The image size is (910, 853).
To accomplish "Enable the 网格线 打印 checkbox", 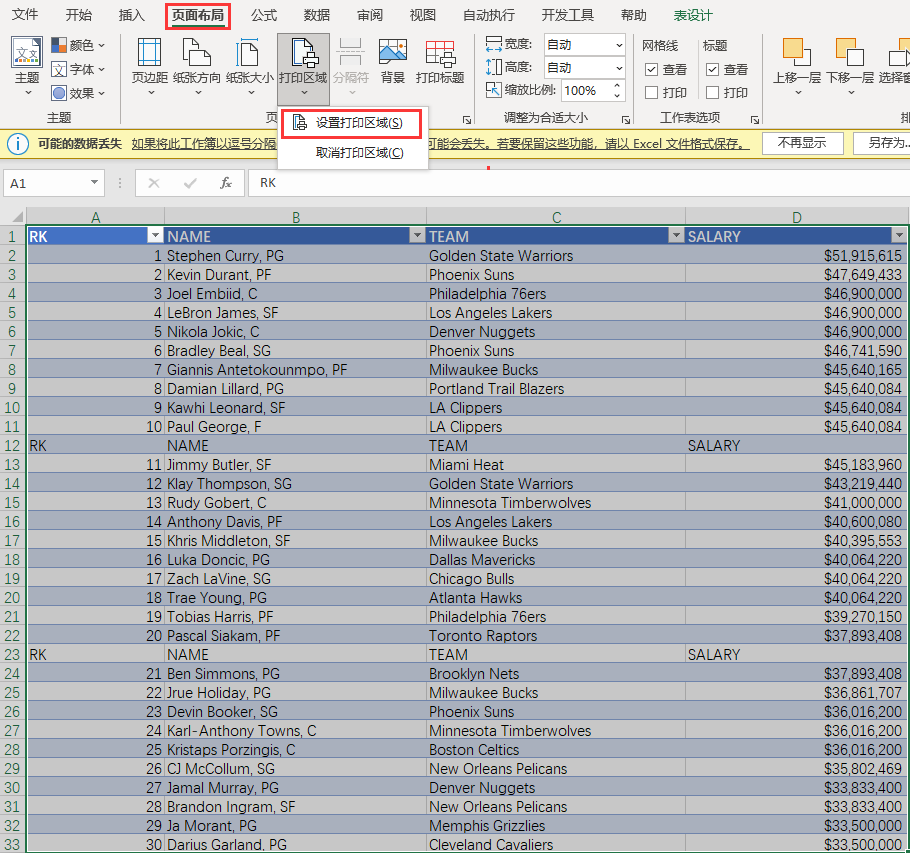I will coord(652,93).
